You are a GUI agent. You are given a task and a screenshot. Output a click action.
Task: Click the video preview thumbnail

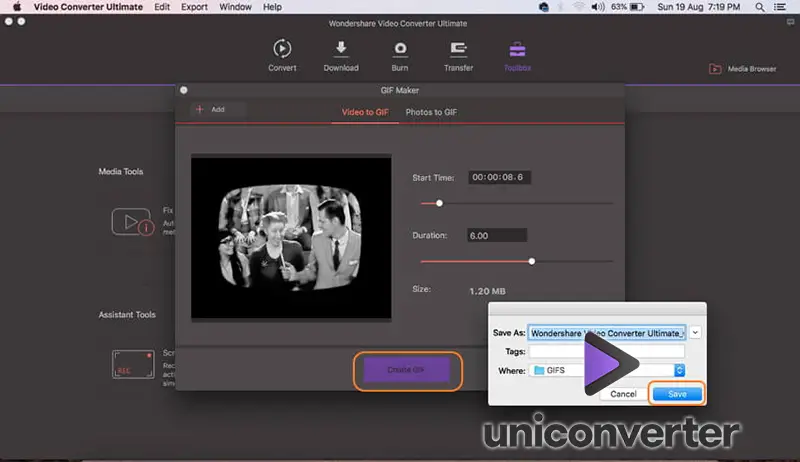coord(291,238)
